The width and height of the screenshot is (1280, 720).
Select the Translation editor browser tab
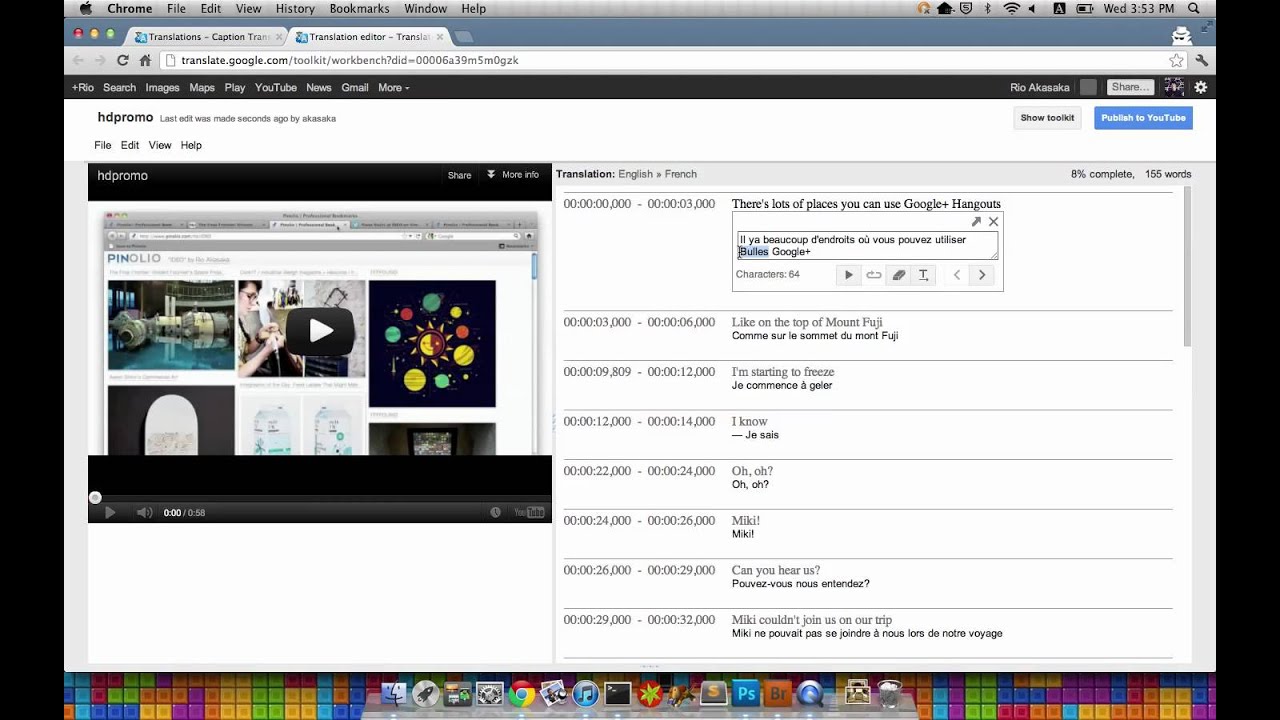pos(367,37)
